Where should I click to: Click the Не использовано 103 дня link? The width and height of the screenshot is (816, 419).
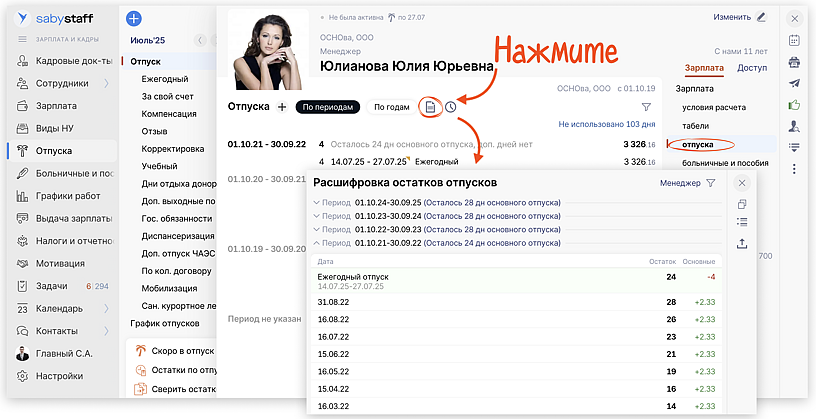607,125
